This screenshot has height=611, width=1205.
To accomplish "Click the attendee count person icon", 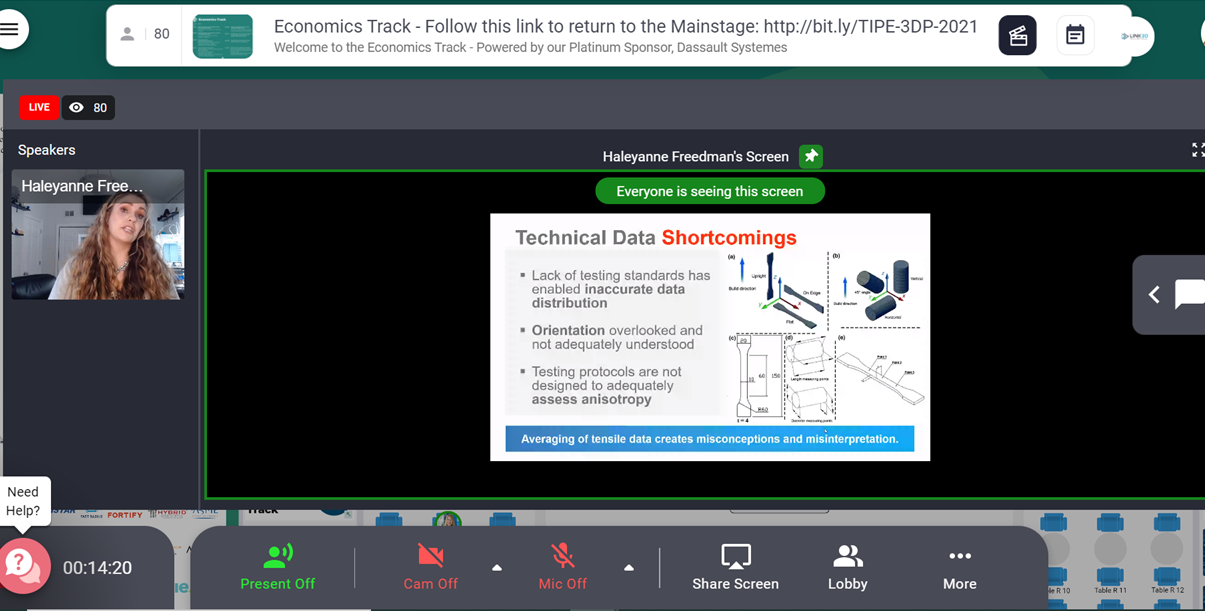I will pos(127,34).
